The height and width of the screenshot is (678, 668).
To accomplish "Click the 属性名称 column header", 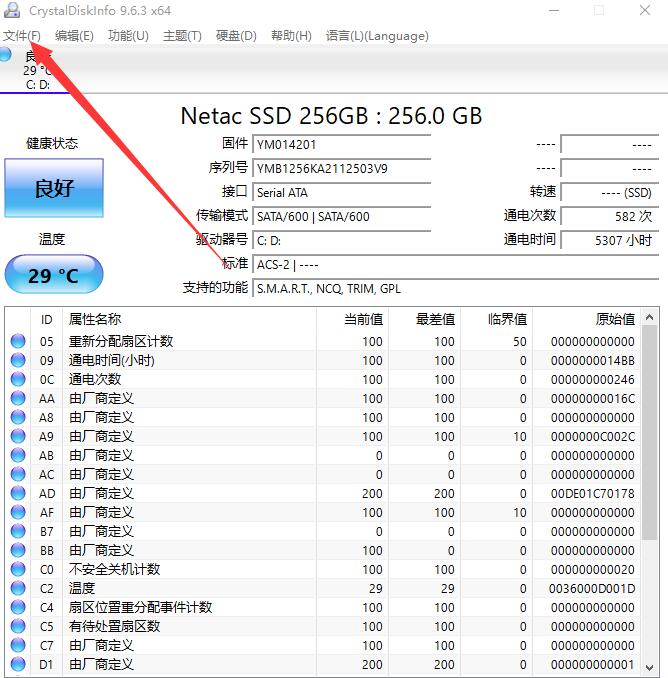I will coord(189,319).
